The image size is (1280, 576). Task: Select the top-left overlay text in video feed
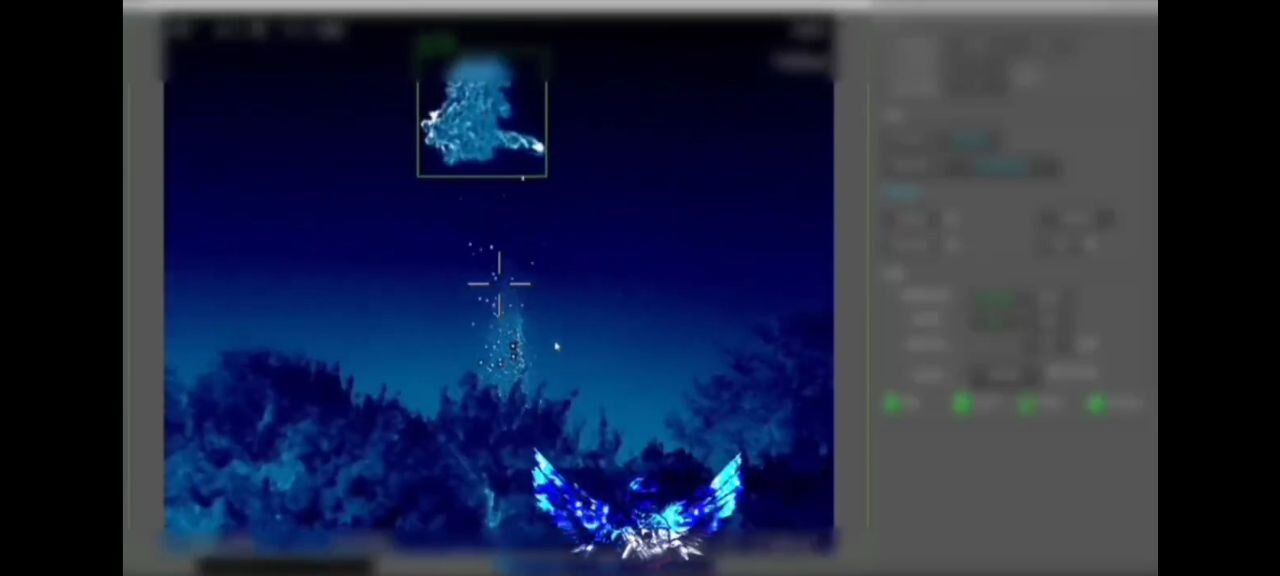(255, 30)
